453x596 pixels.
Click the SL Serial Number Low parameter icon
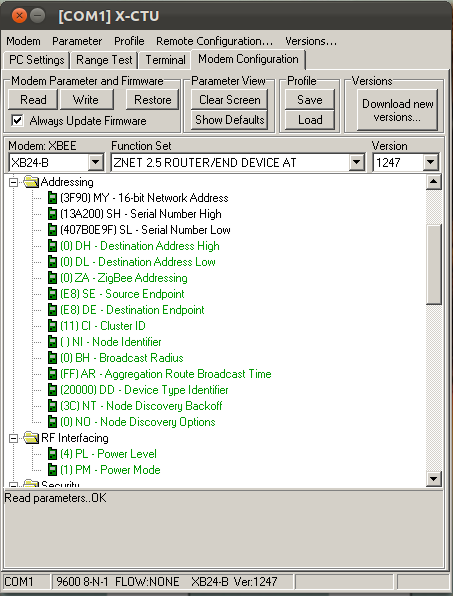pos(52,230)
